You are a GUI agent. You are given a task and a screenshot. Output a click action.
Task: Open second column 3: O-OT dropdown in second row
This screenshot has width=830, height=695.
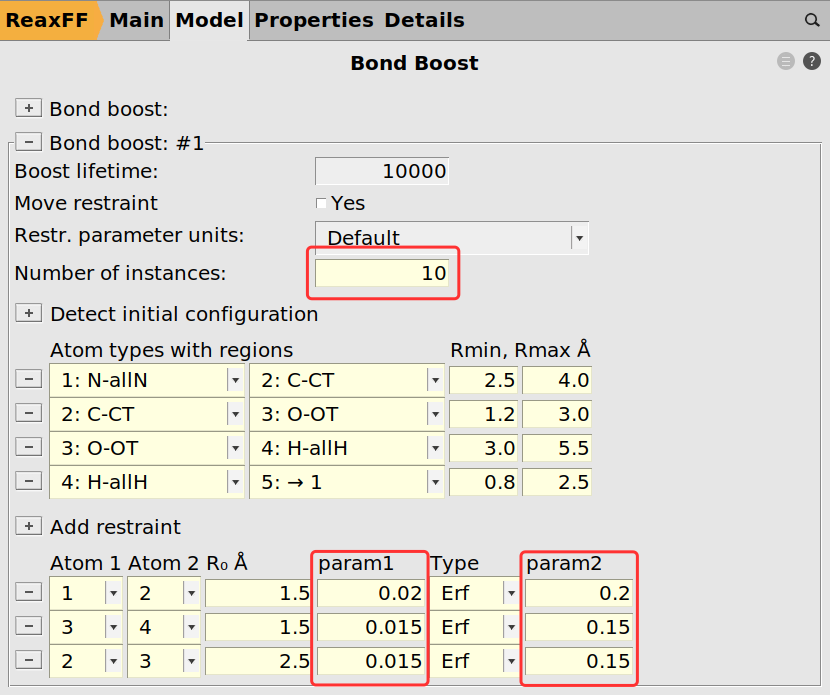point(347,414)
